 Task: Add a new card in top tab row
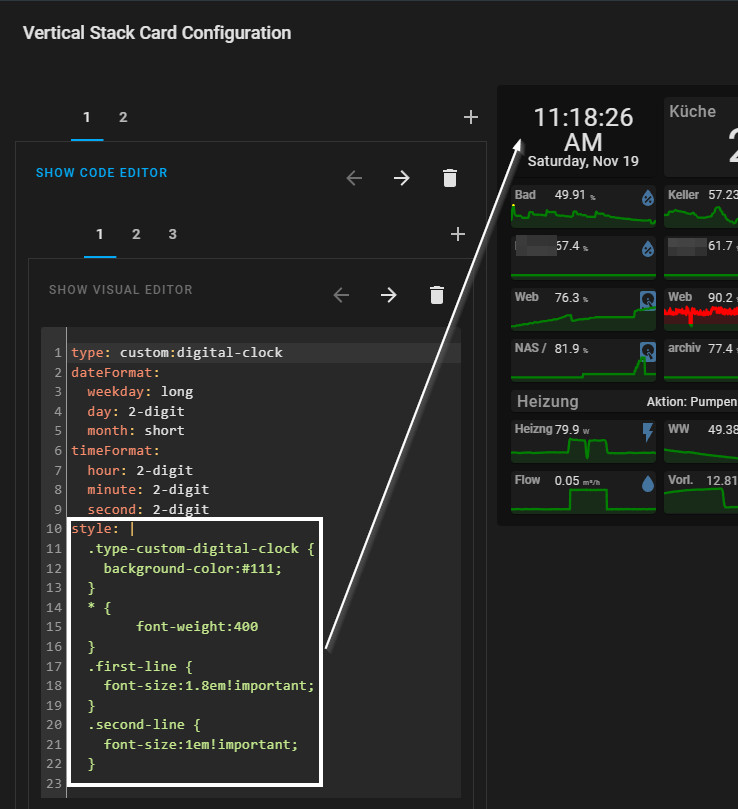click(471, 118)
